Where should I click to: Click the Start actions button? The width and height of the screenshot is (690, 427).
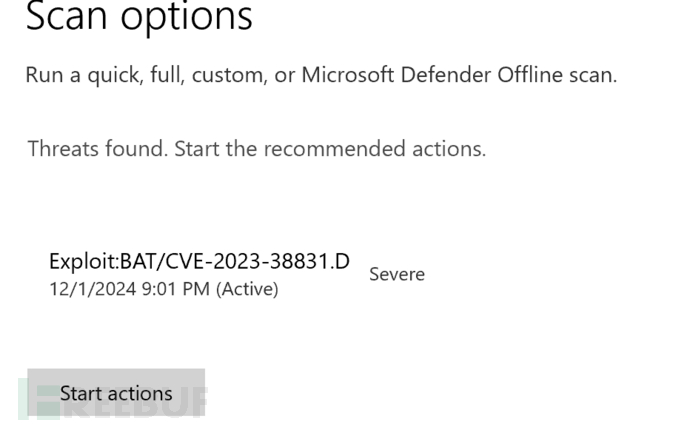coord(116,393)
